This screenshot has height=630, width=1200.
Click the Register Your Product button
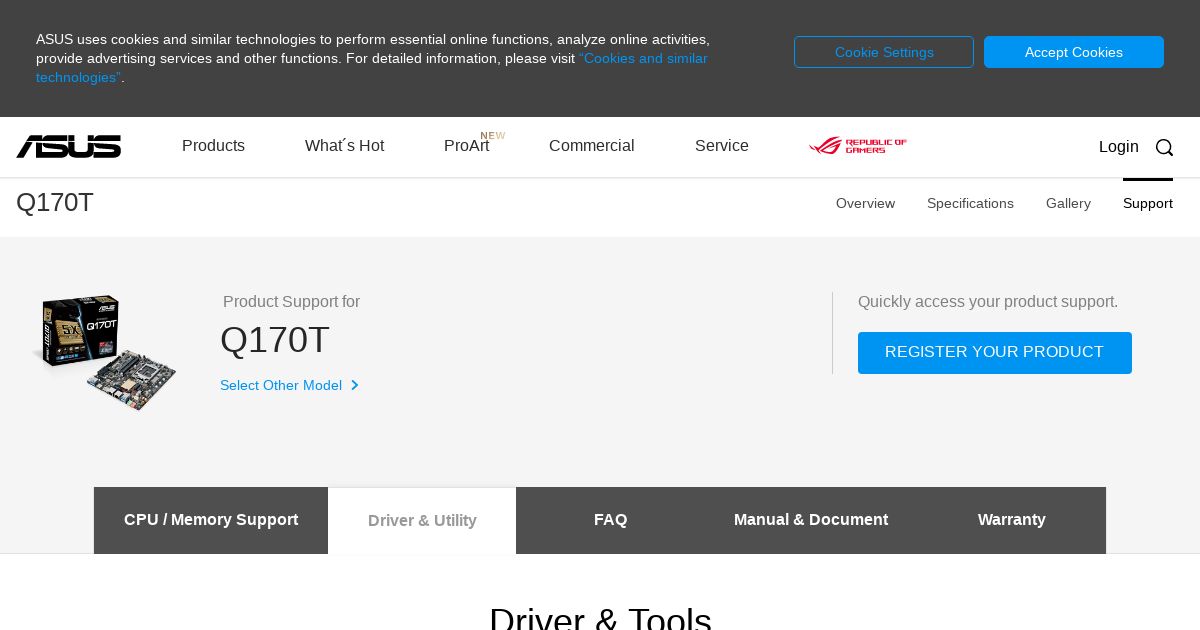coord(995,353)
